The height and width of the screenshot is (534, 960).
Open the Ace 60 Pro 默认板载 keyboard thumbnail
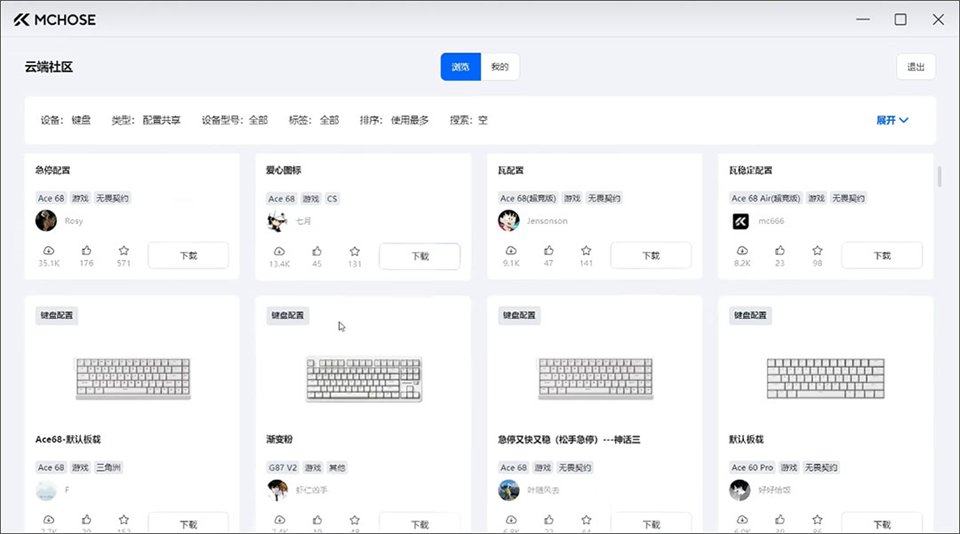(826, 378)
